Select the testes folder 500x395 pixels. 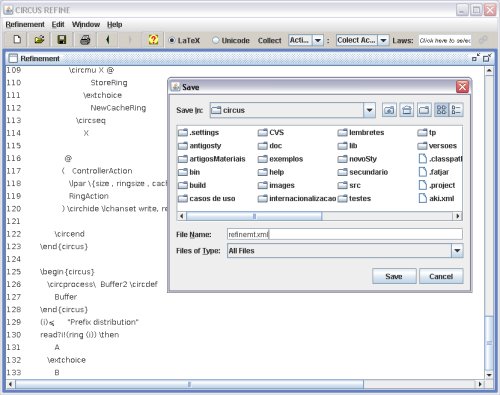pos(354,198)
